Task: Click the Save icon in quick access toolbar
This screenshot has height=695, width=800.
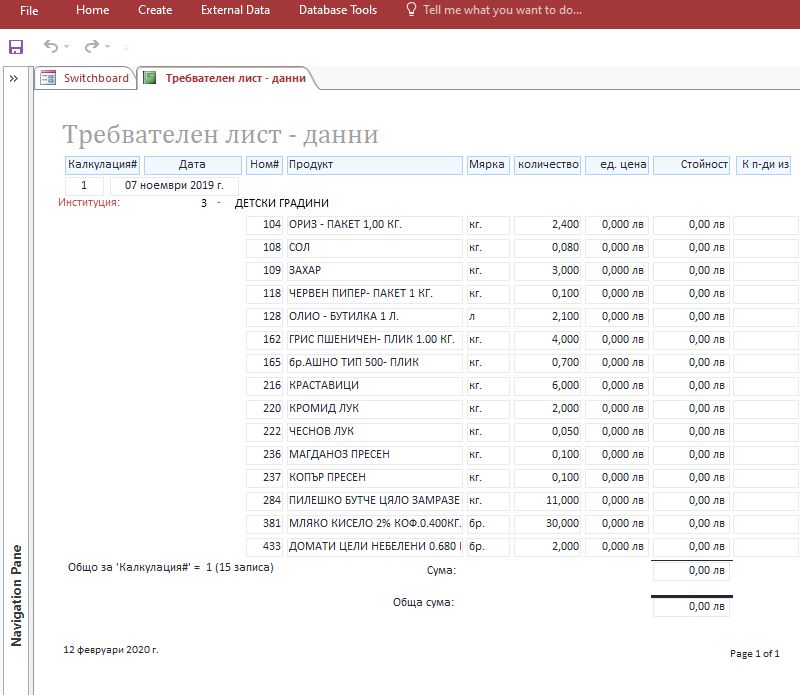Action: pyautogui.click(x=16, y=47)
